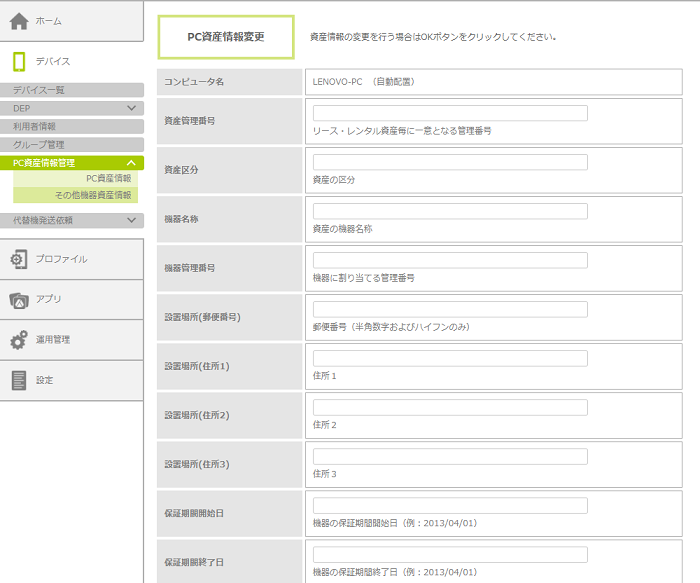Expand the 代替機発送依頼 section
This screenshot has height=583, width=700.
pos(131,220)
